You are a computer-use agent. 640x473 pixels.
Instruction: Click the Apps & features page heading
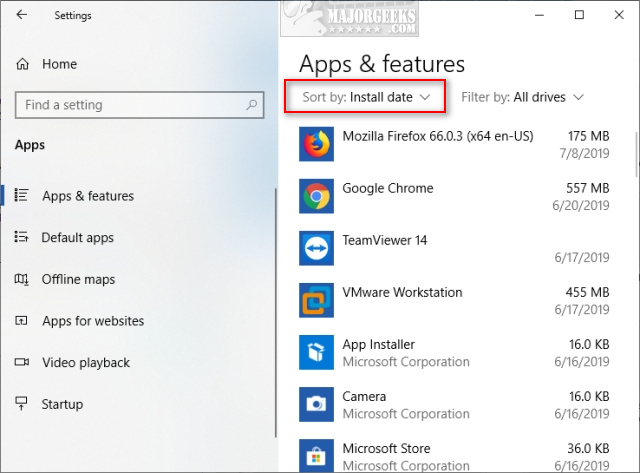click(x=382, y=64)
